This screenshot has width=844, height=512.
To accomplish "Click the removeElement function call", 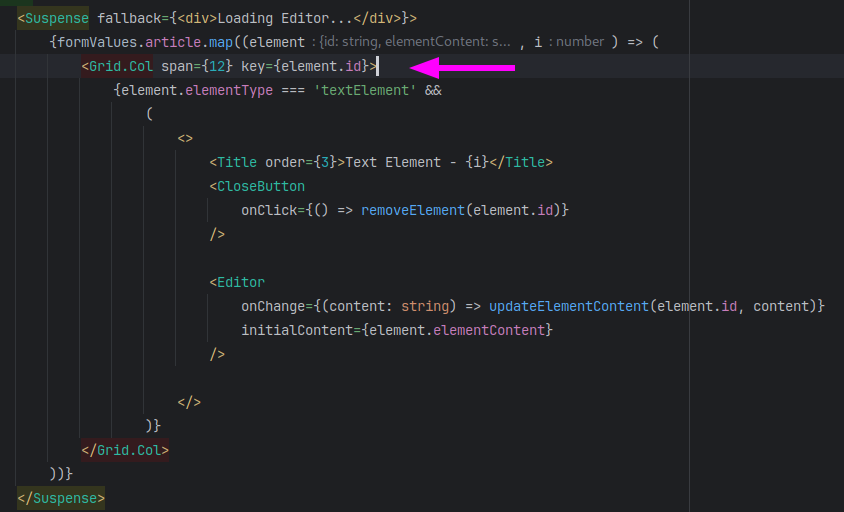I will [413, 210].
